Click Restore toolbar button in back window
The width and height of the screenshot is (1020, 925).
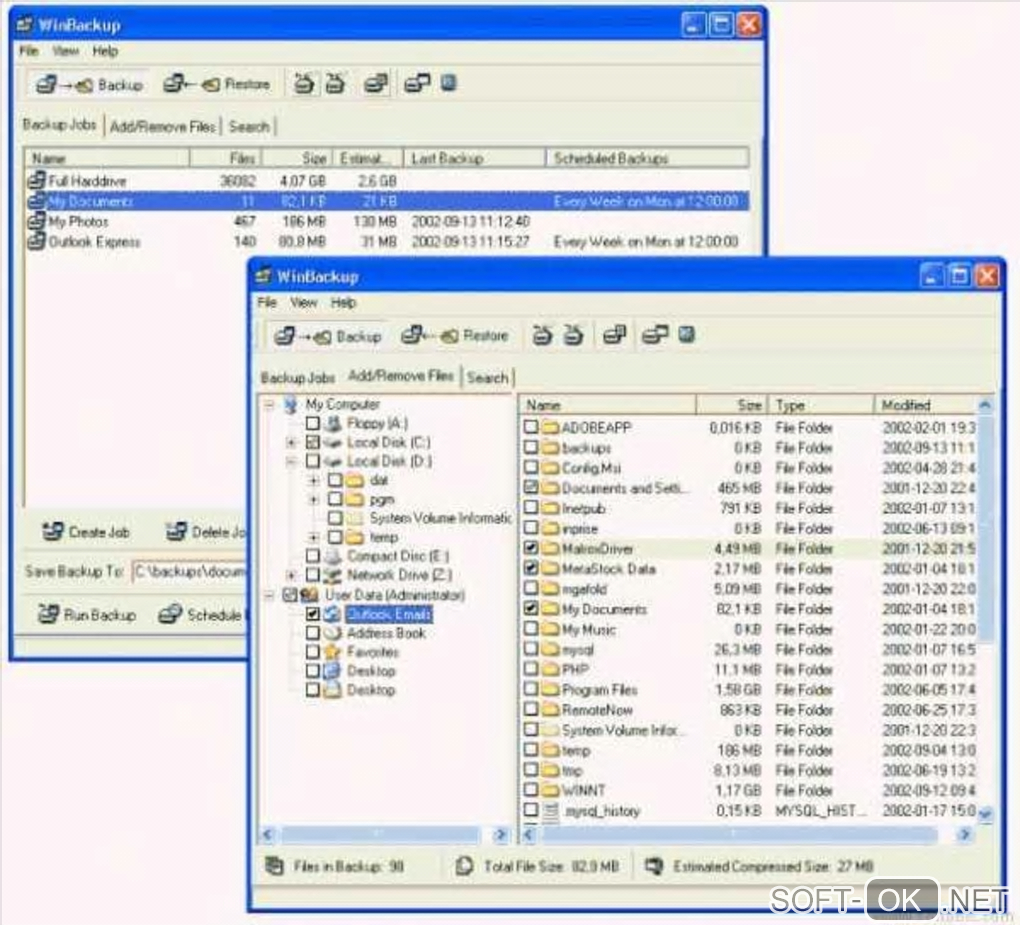pyautogui.click(x=217, y=84)
